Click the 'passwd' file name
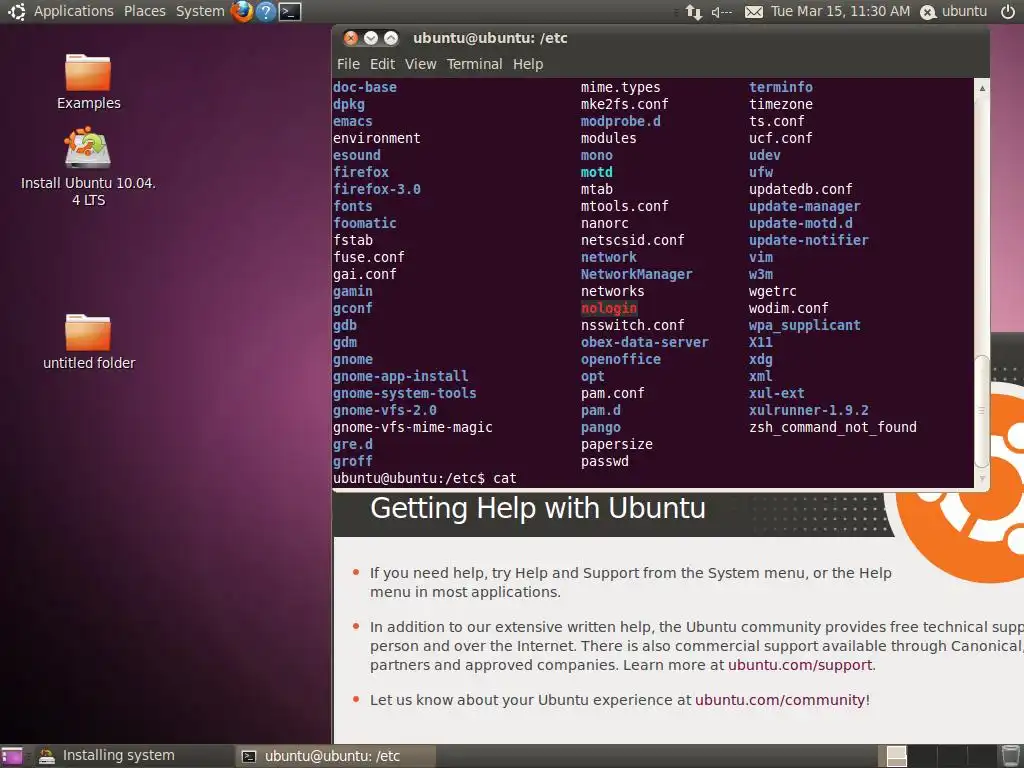 coord(605,461)
